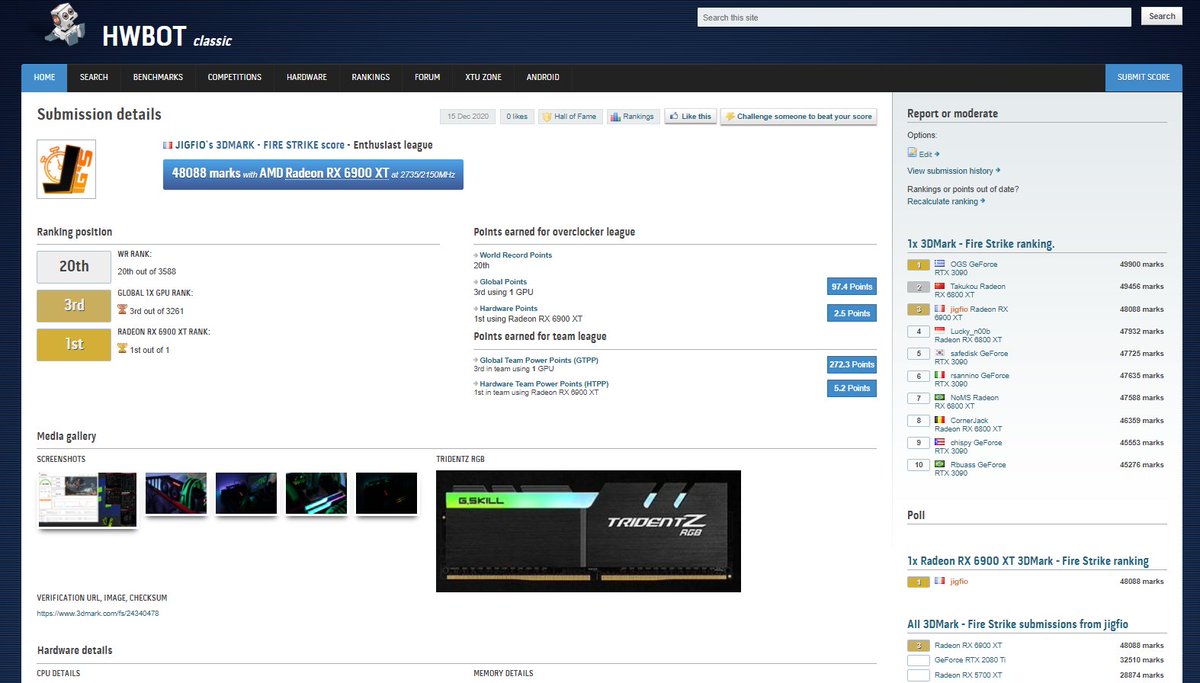Open View submission history link
Viewport: 1200px width, 683px height.
pyautogui.click(x=954, y=171)
